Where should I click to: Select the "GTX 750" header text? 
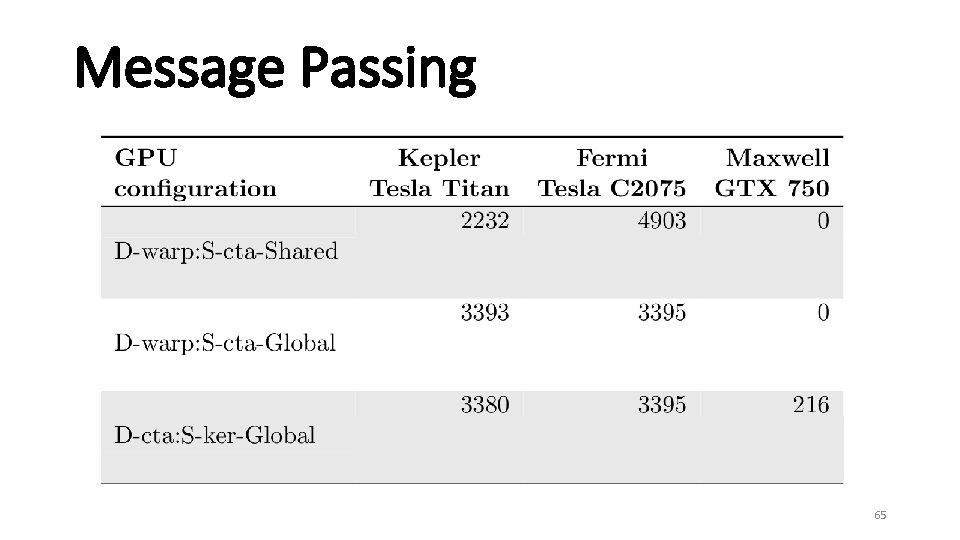[x=772, y=188]
